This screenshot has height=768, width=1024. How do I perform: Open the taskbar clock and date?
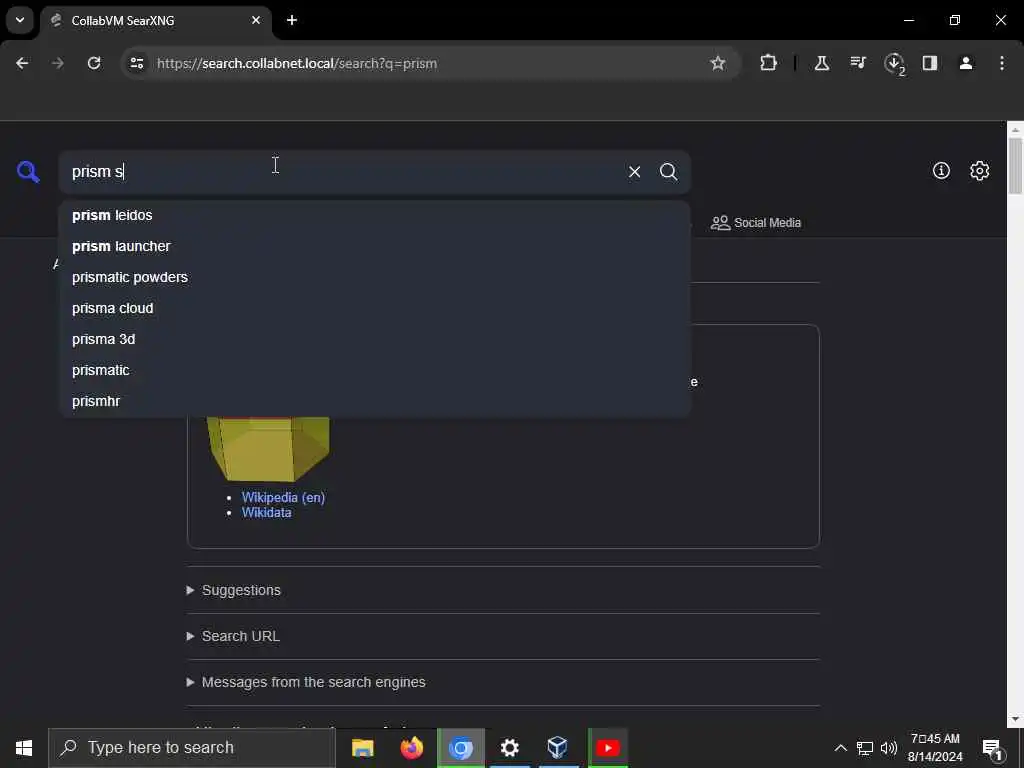(935, 748)
